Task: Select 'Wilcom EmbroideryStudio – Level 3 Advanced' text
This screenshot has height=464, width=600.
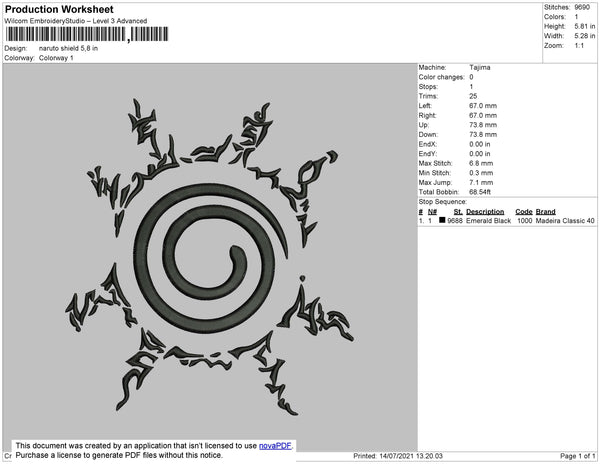Action: tap(76, 21)
